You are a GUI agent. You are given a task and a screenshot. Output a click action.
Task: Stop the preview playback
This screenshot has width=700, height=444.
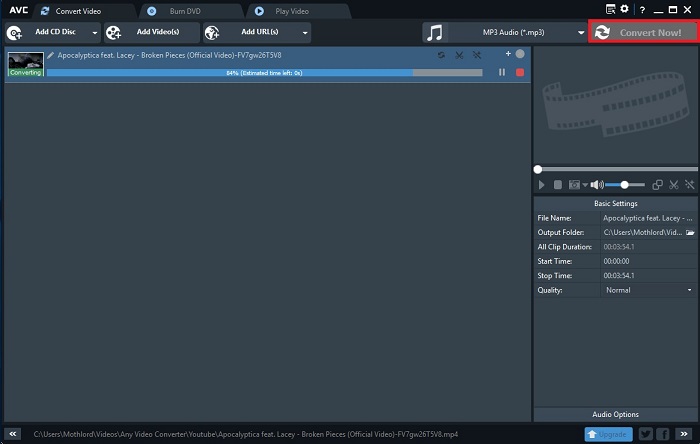pos(558,185)
